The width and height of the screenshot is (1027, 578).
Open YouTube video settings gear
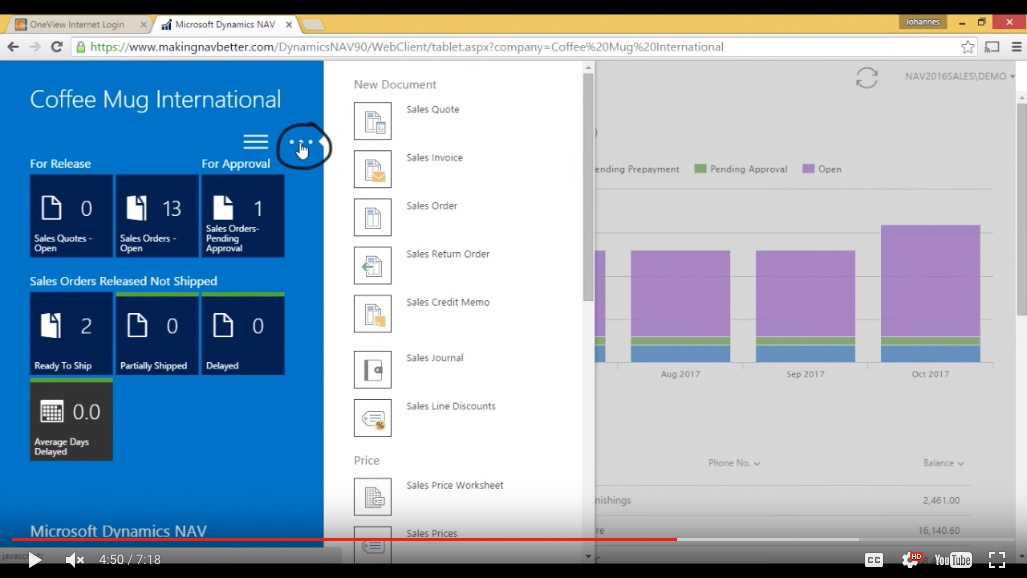[x=910, y=560]
